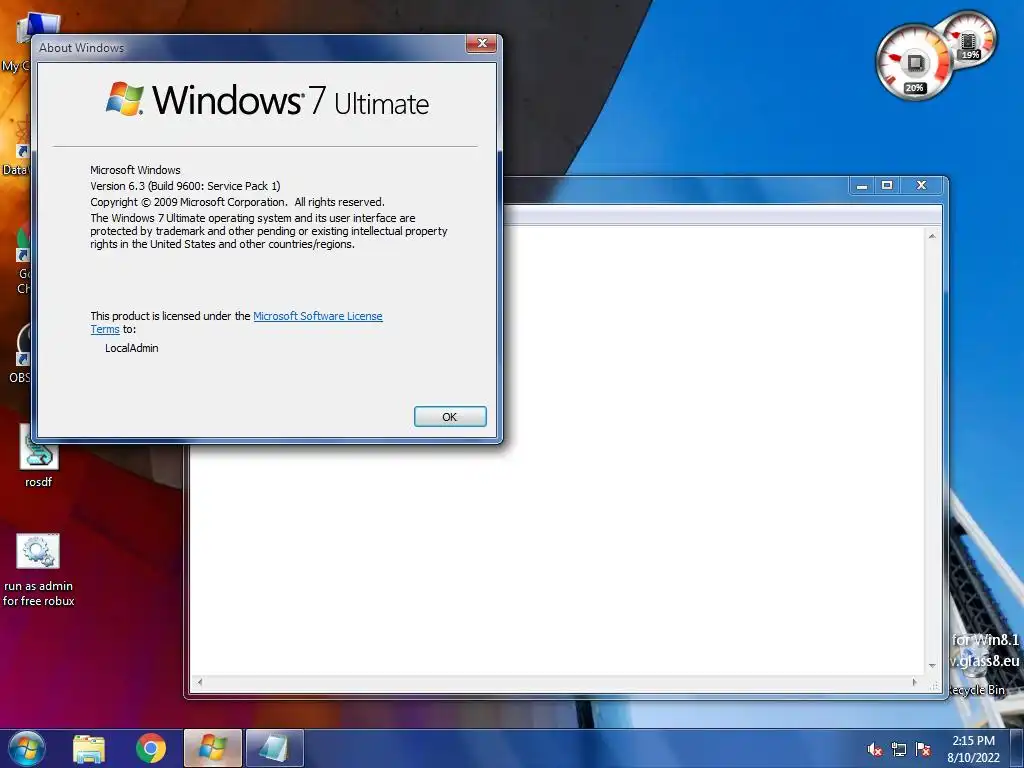Open File Explorer from the taskbar

89,748
